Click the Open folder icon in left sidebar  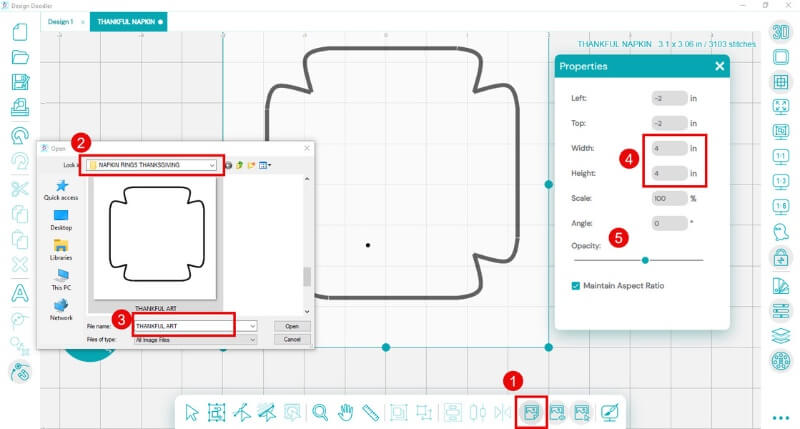click(x=19, y=57)
